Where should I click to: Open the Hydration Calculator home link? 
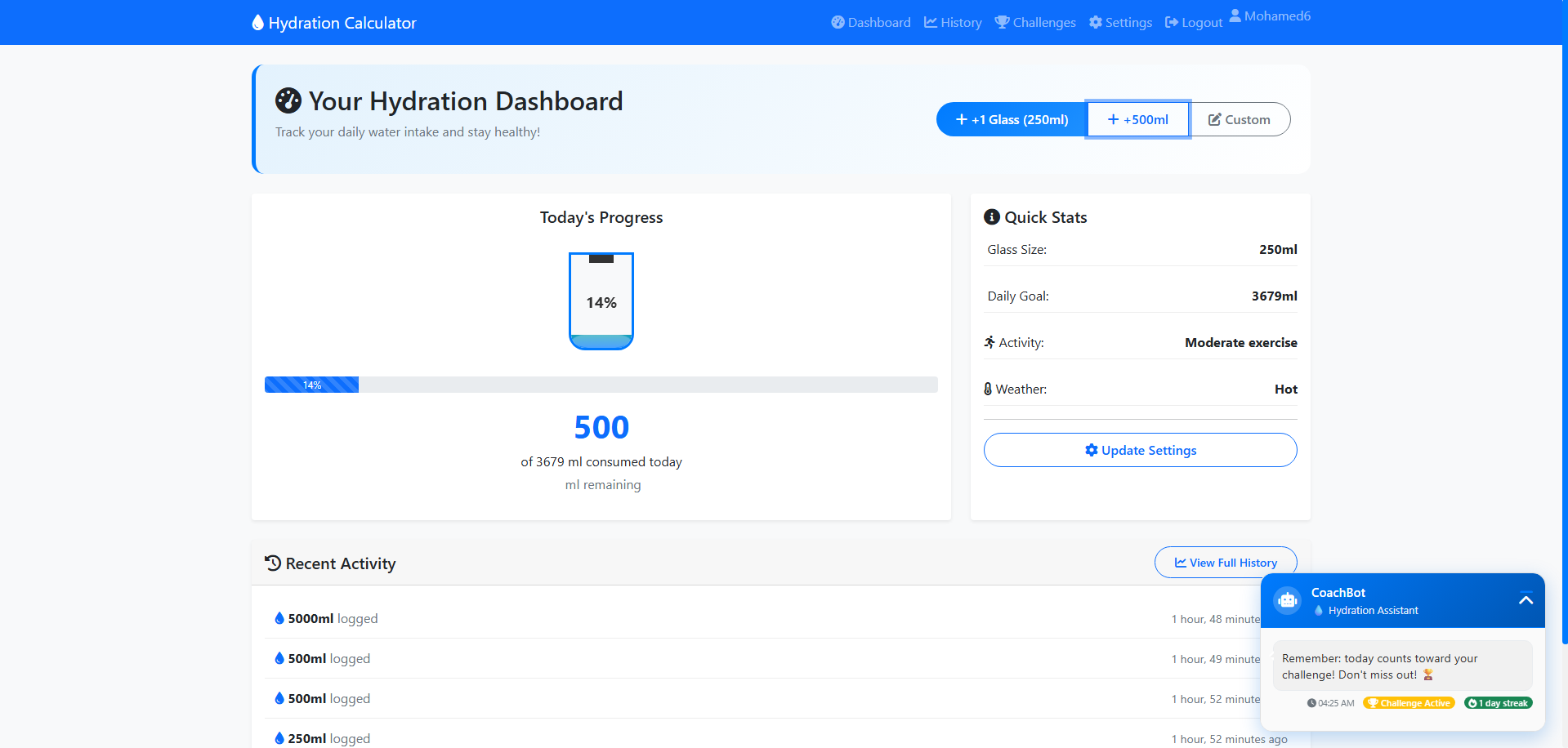334,23
